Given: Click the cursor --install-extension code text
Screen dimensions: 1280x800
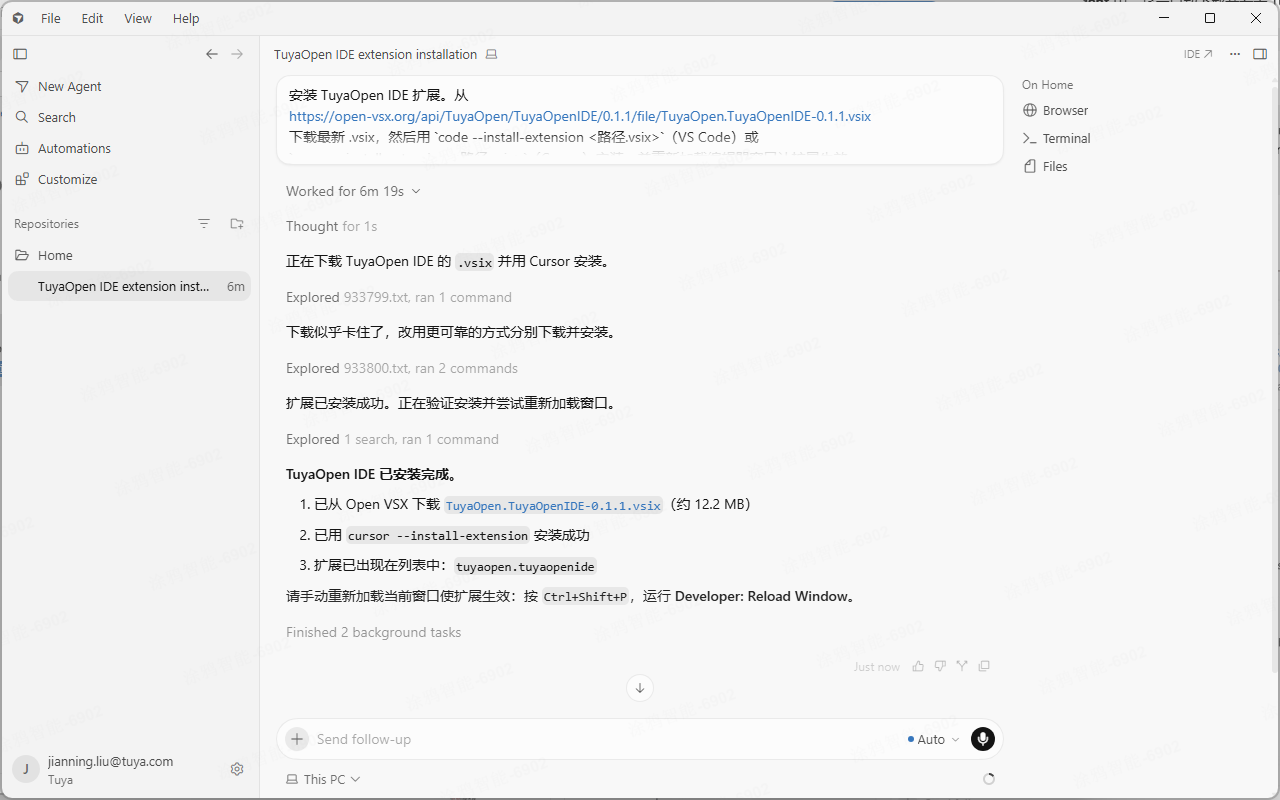Looking at the screenshot, I should 438,536.
